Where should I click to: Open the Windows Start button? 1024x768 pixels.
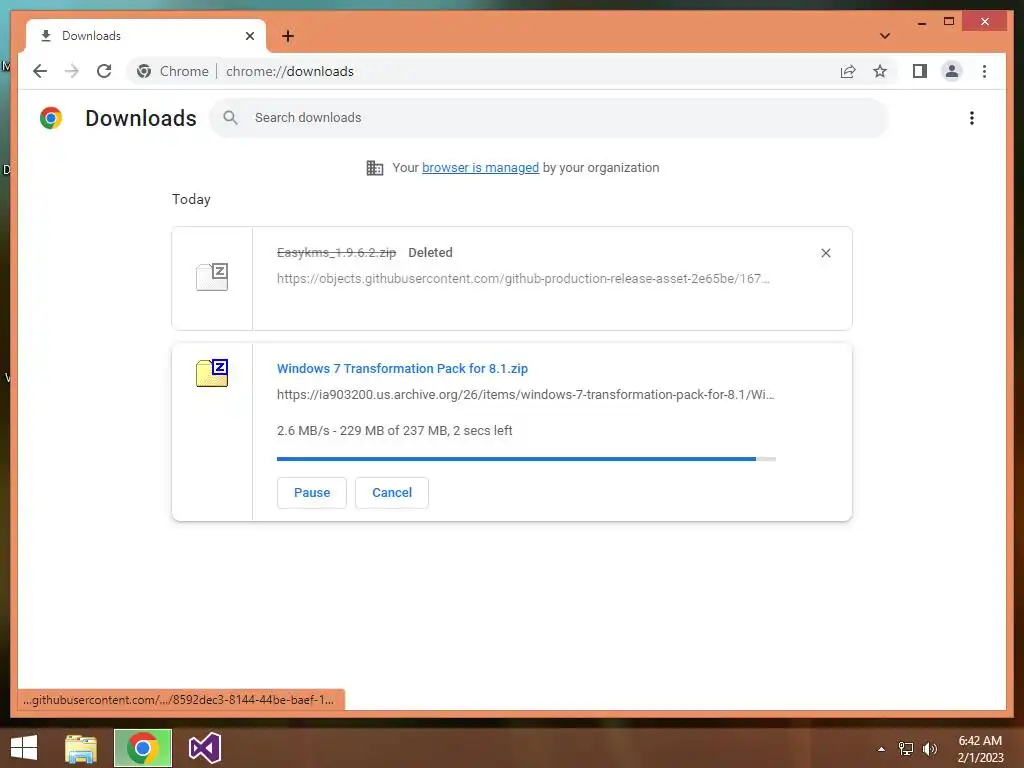24,748
